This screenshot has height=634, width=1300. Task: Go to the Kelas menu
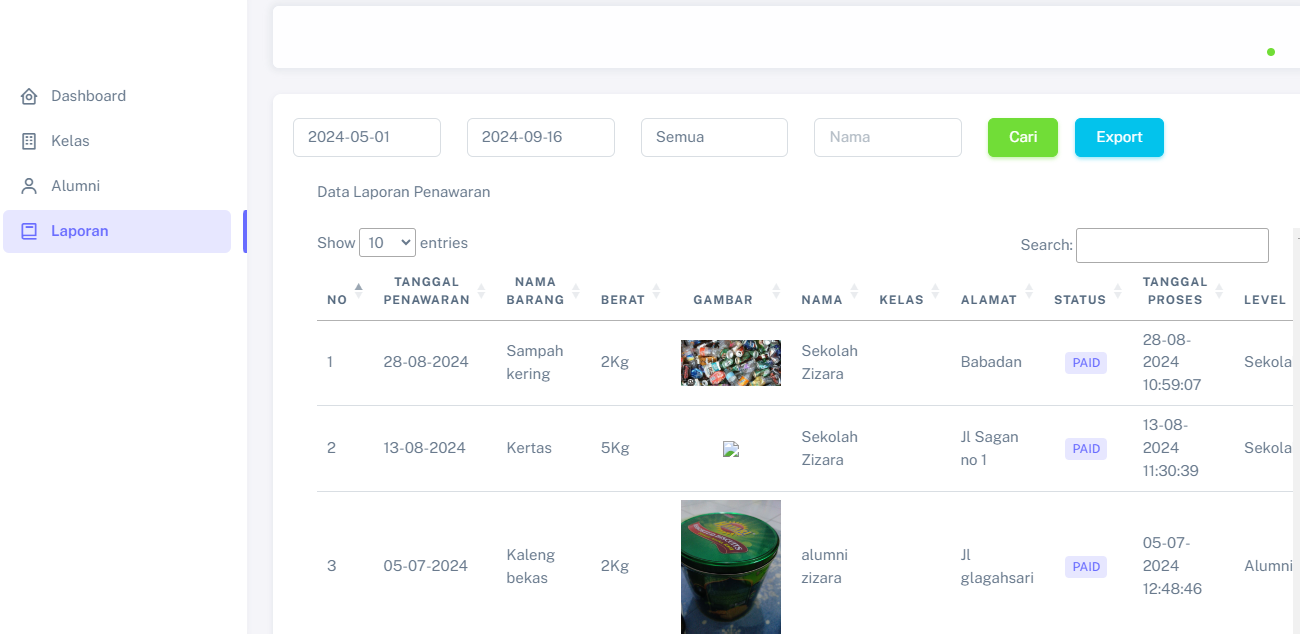pos(70,141)
